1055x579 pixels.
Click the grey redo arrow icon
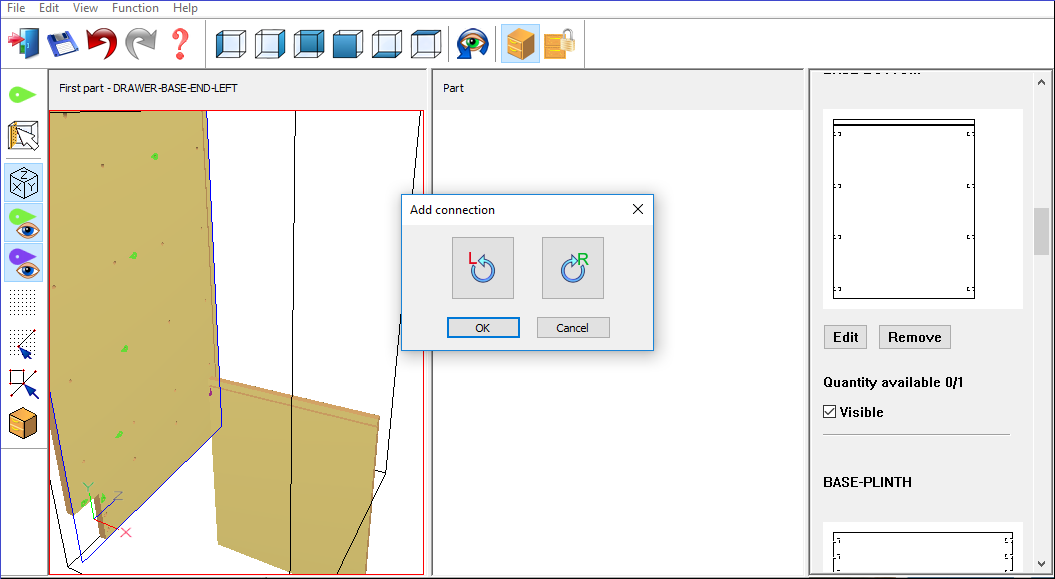(141, 44)
